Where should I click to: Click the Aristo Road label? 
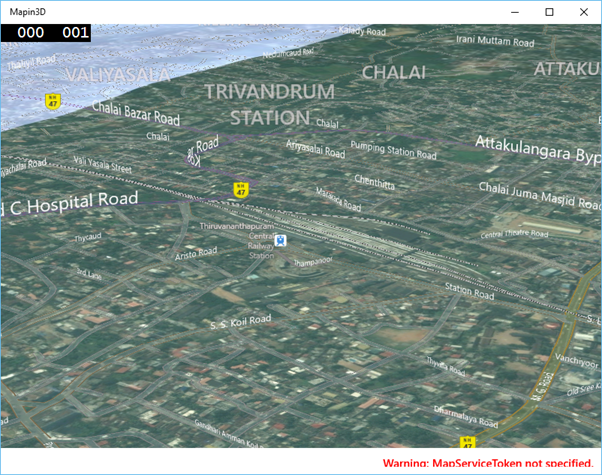point(196,253)
